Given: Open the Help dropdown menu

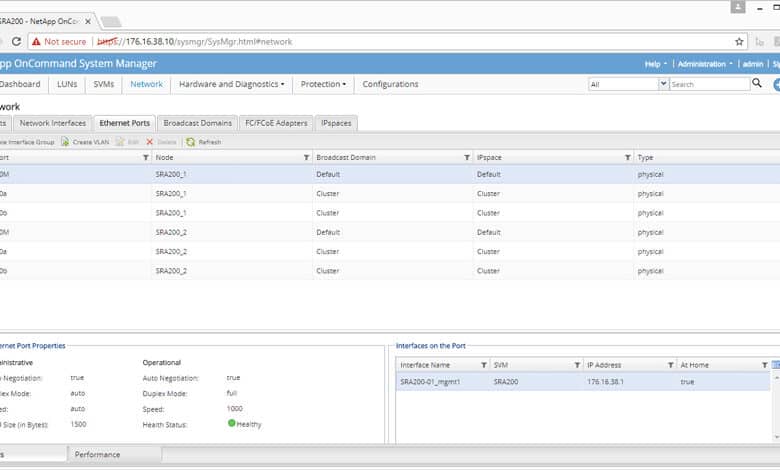Looking at the screenshot, I should coord(656,64).
